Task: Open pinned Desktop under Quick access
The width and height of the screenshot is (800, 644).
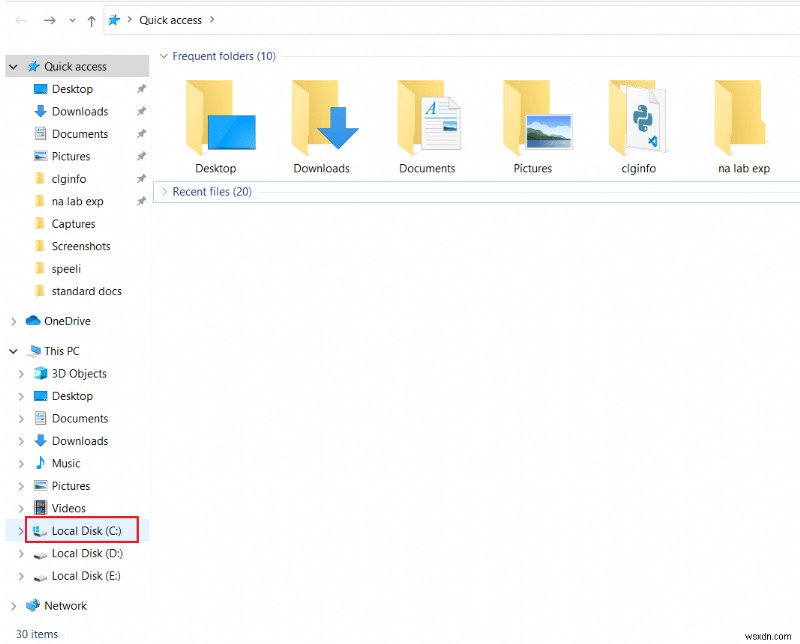Action: pos(72,89)
